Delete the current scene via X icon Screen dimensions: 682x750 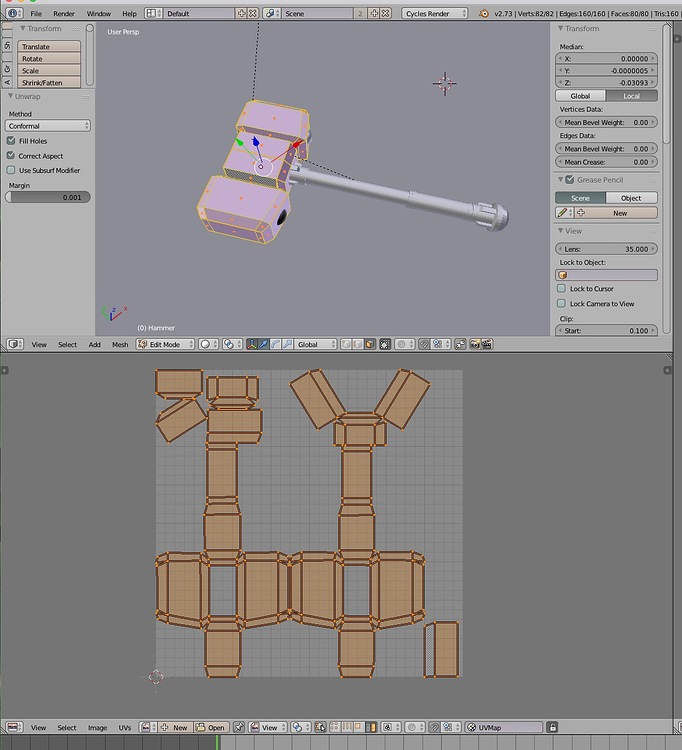click(x=385, y=13)
